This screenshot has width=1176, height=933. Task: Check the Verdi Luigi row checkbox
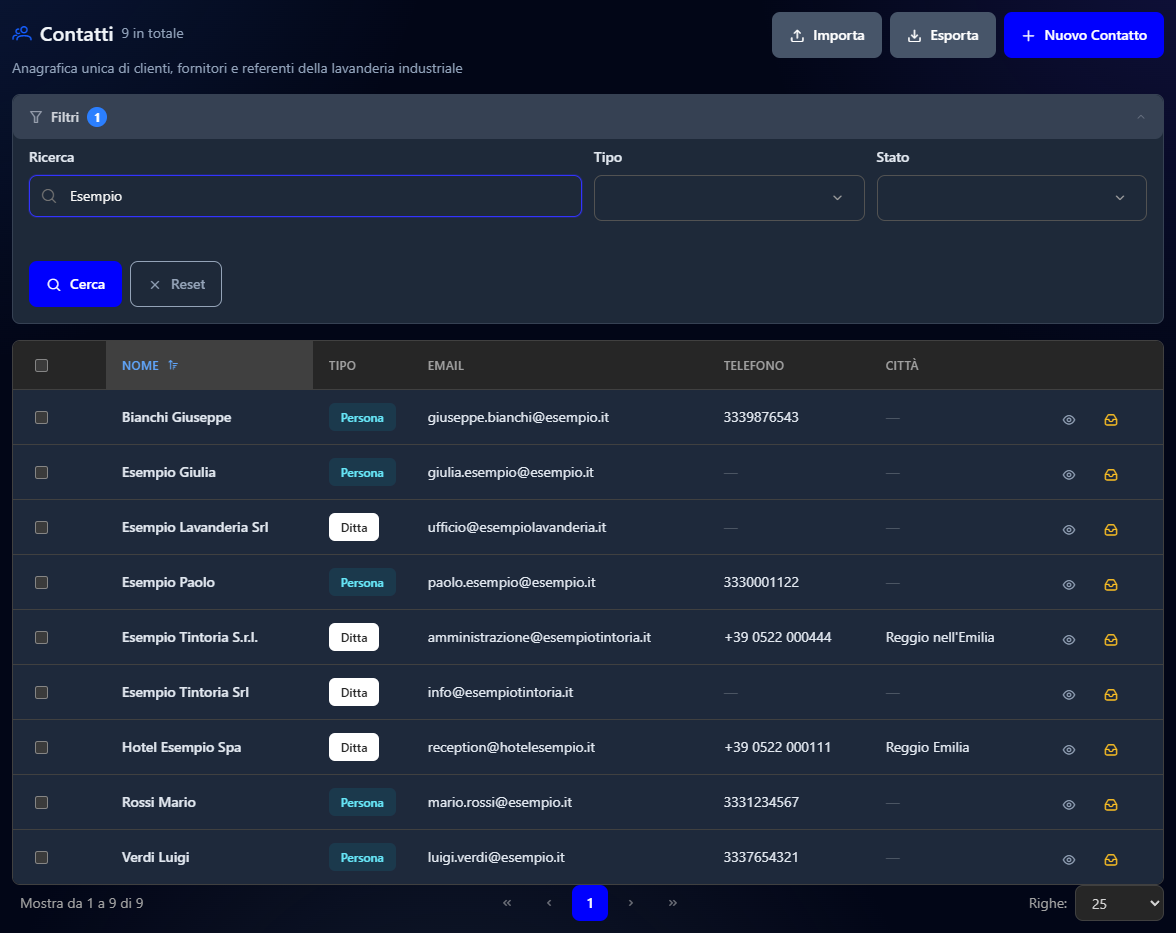pyautogui.click(x=41, y=857)
